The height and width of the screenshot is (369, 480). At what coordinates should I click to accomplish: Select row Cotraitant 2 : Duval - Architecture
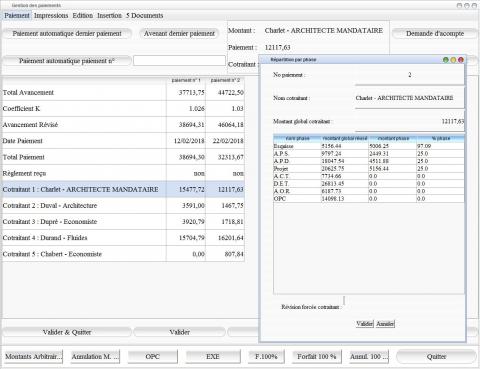tap(123, 205)
